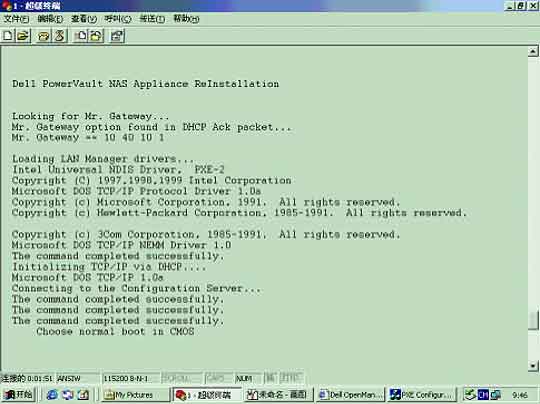Launch Internet Explorer from quick launch
The height and width of the screenshot is (404, 540).
(52, 395)
